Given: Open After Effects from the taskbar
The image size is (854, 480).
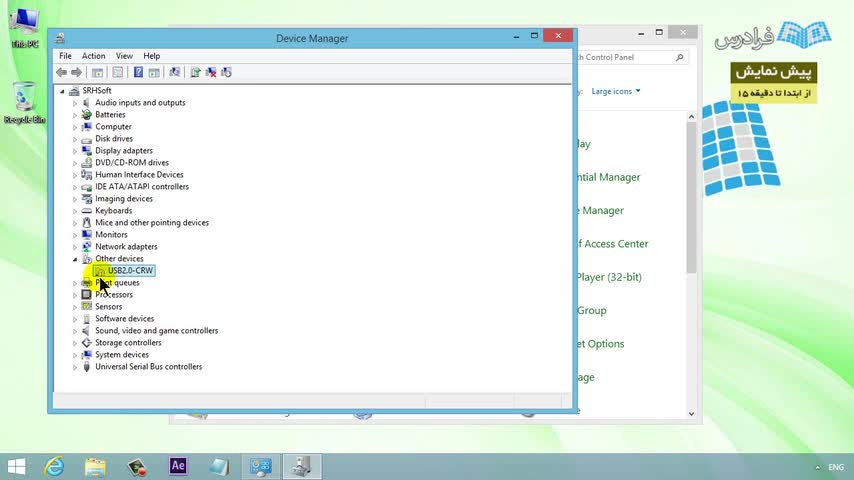Looking at the screenshot, I should [178, 466].
